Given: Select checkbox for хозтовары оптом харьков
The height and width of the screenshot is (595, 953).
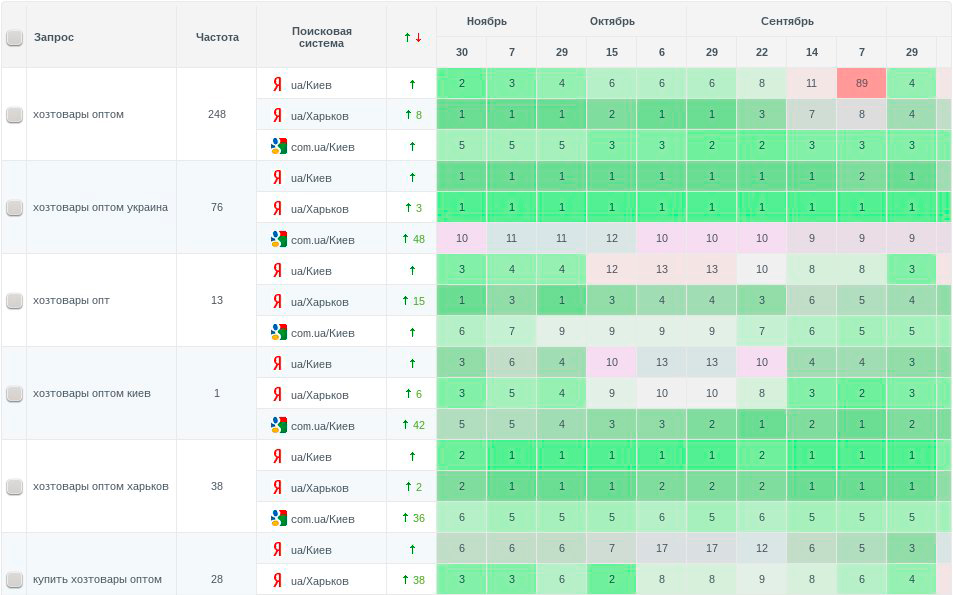Looking at the screenshot, I should click(x=14, y=487).
